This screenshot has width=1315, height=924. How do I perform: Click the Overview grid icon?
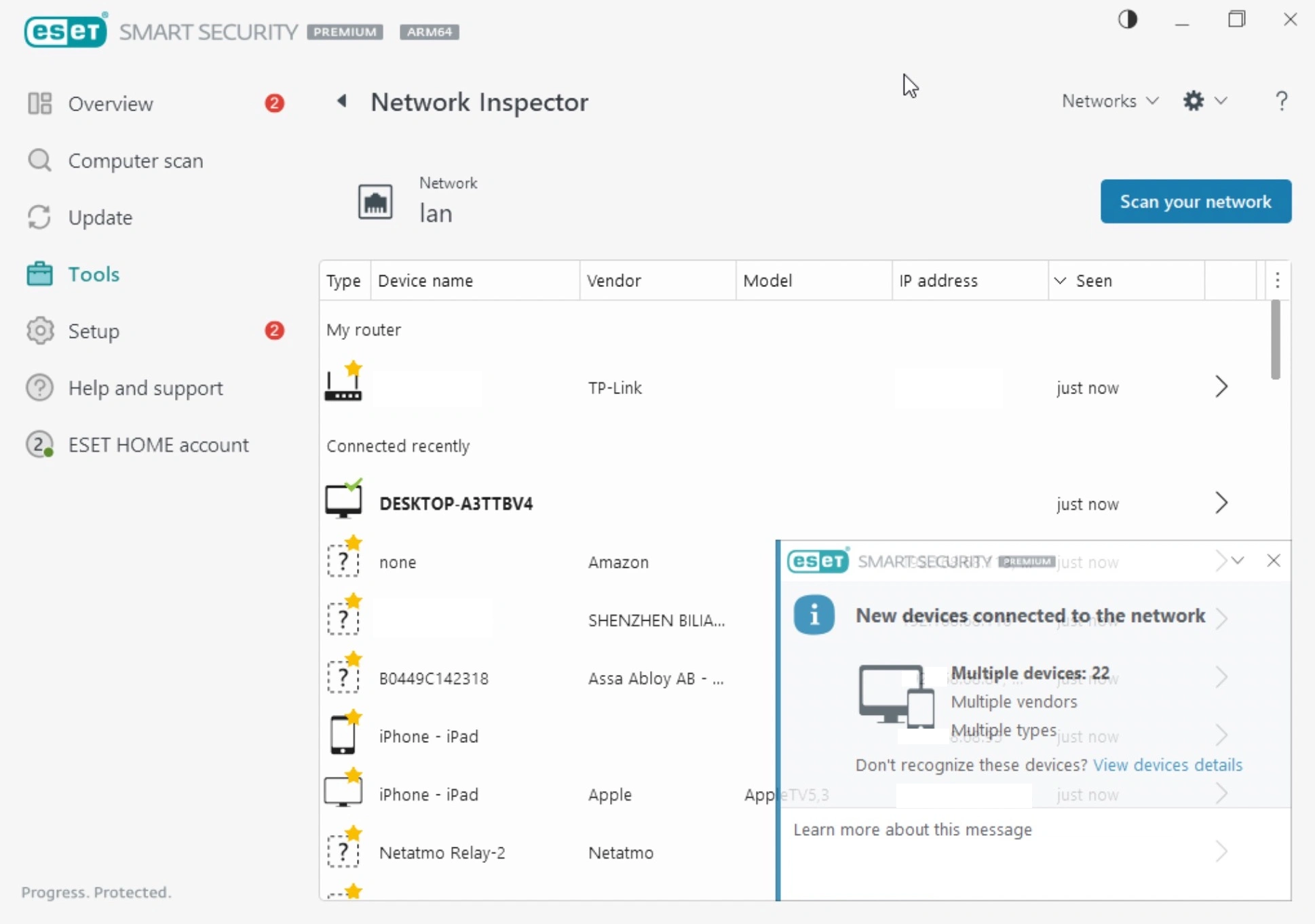[40, 103]
